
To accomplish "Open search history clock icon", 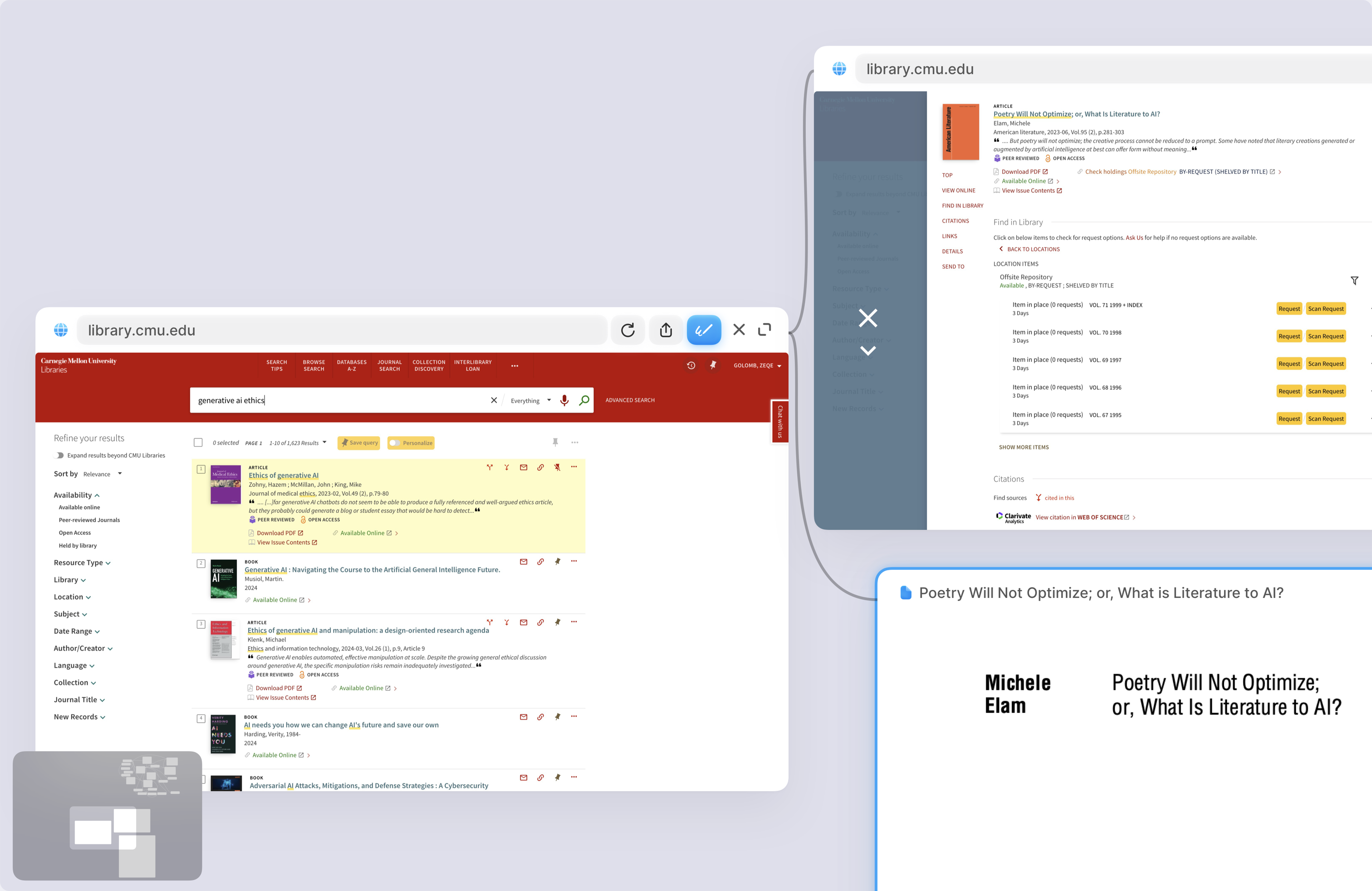I will click(691, 365).
